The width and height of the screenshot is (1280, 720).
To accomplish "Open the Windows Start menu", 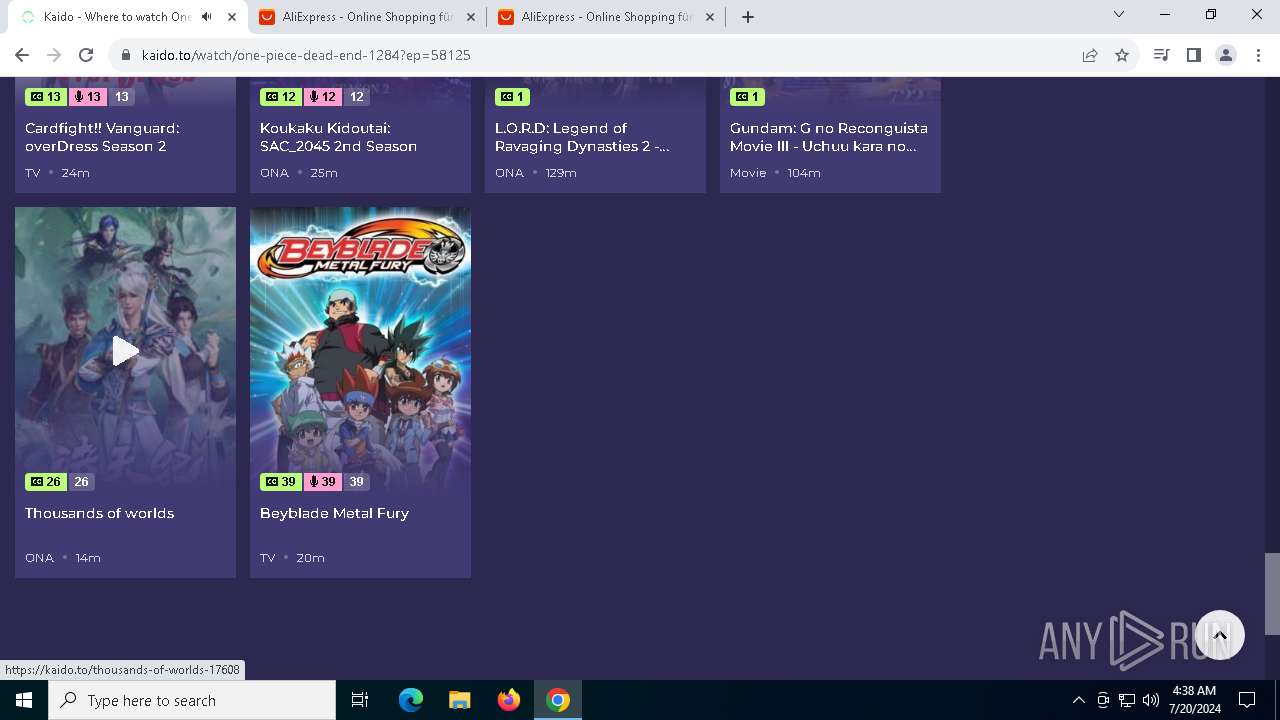I will click(24, 700).
